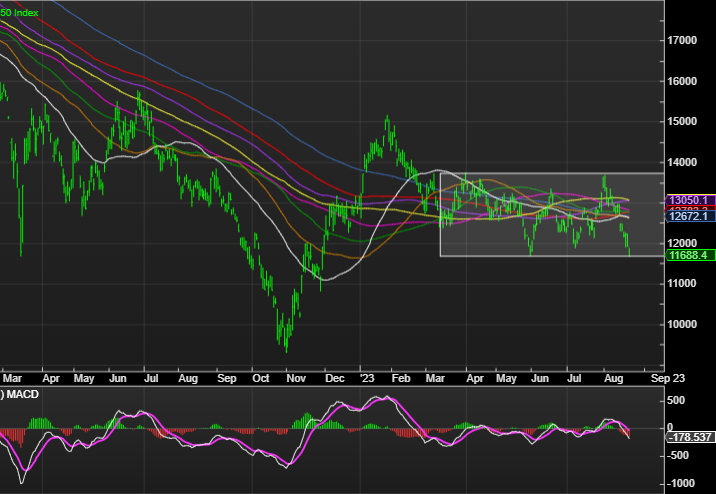
Task: Click the '50 Index' chart title label
Action: coord(19,13)
